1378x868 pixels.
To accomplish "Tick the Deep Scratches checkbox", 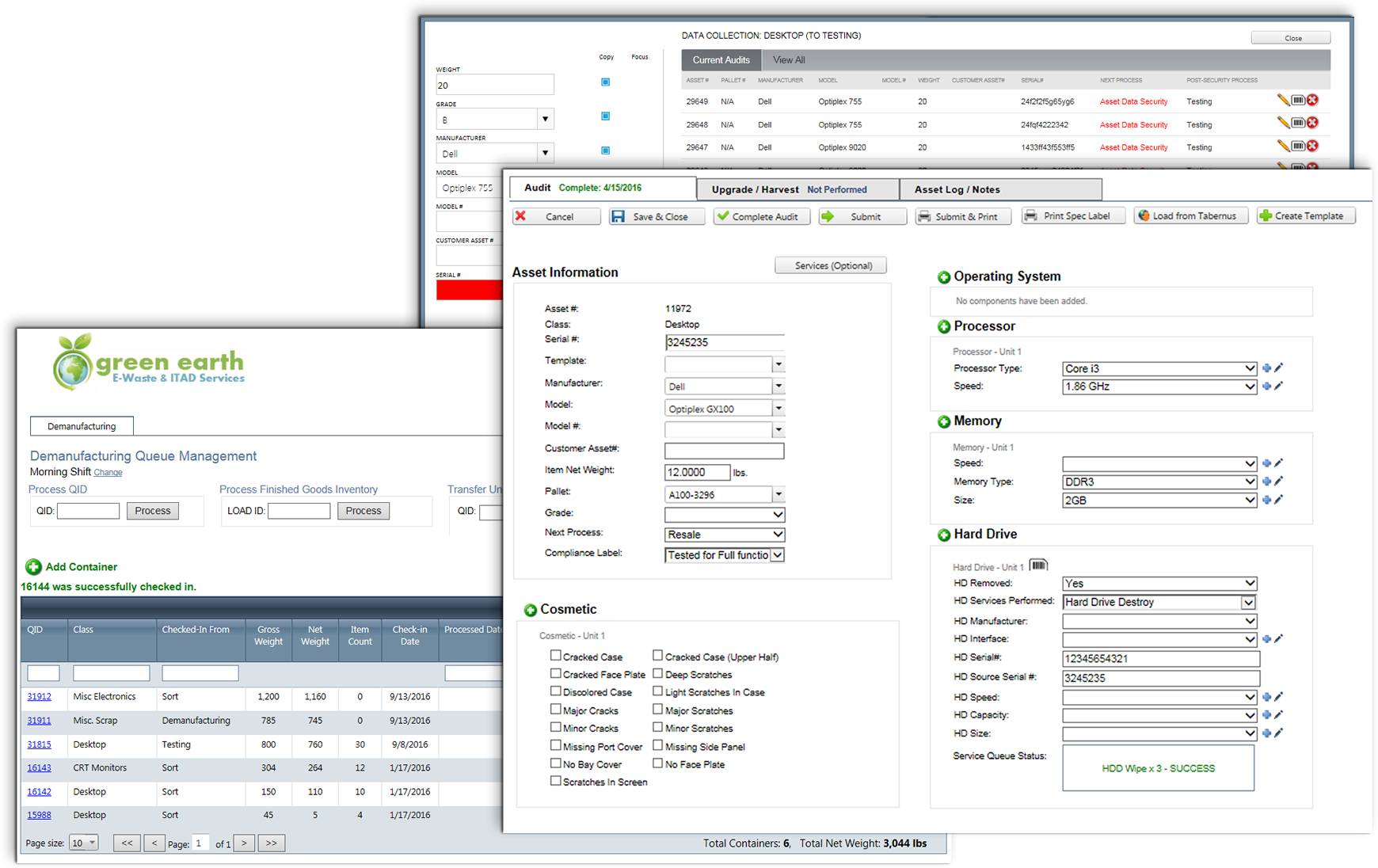I will pos(658,673).
